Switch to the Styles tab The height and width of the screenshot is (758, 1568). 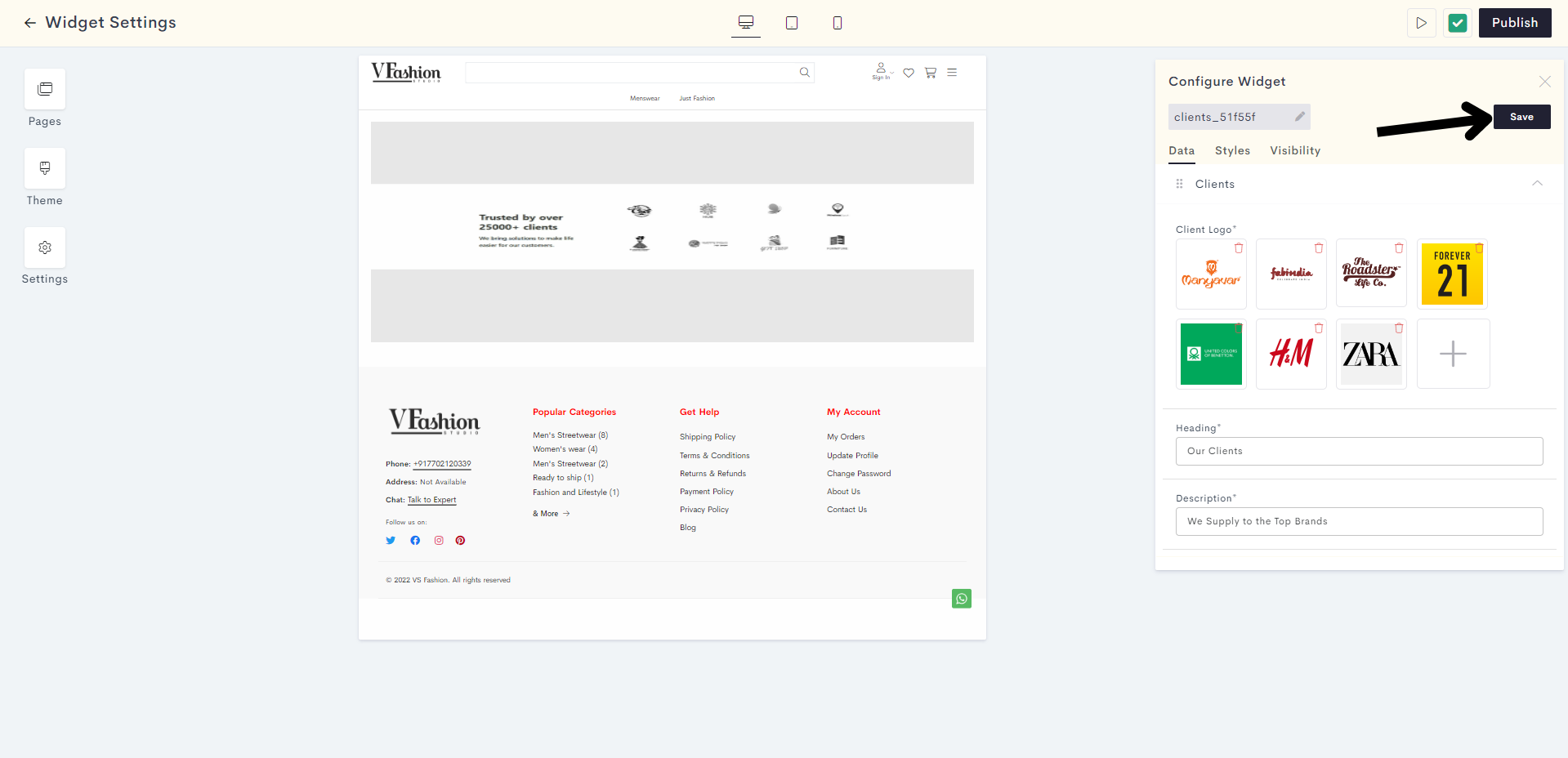click(x=1232, y=151)
